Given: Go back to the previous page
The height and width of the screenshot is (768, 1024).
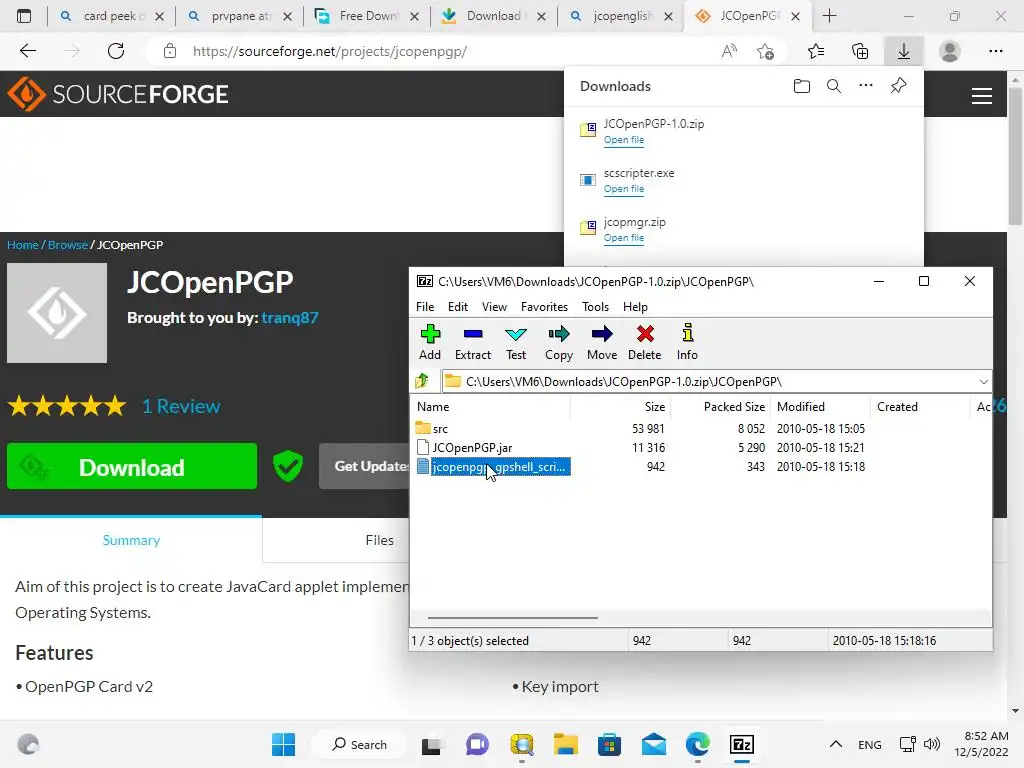Looking at the screenshot, I should tap(27, 51).
